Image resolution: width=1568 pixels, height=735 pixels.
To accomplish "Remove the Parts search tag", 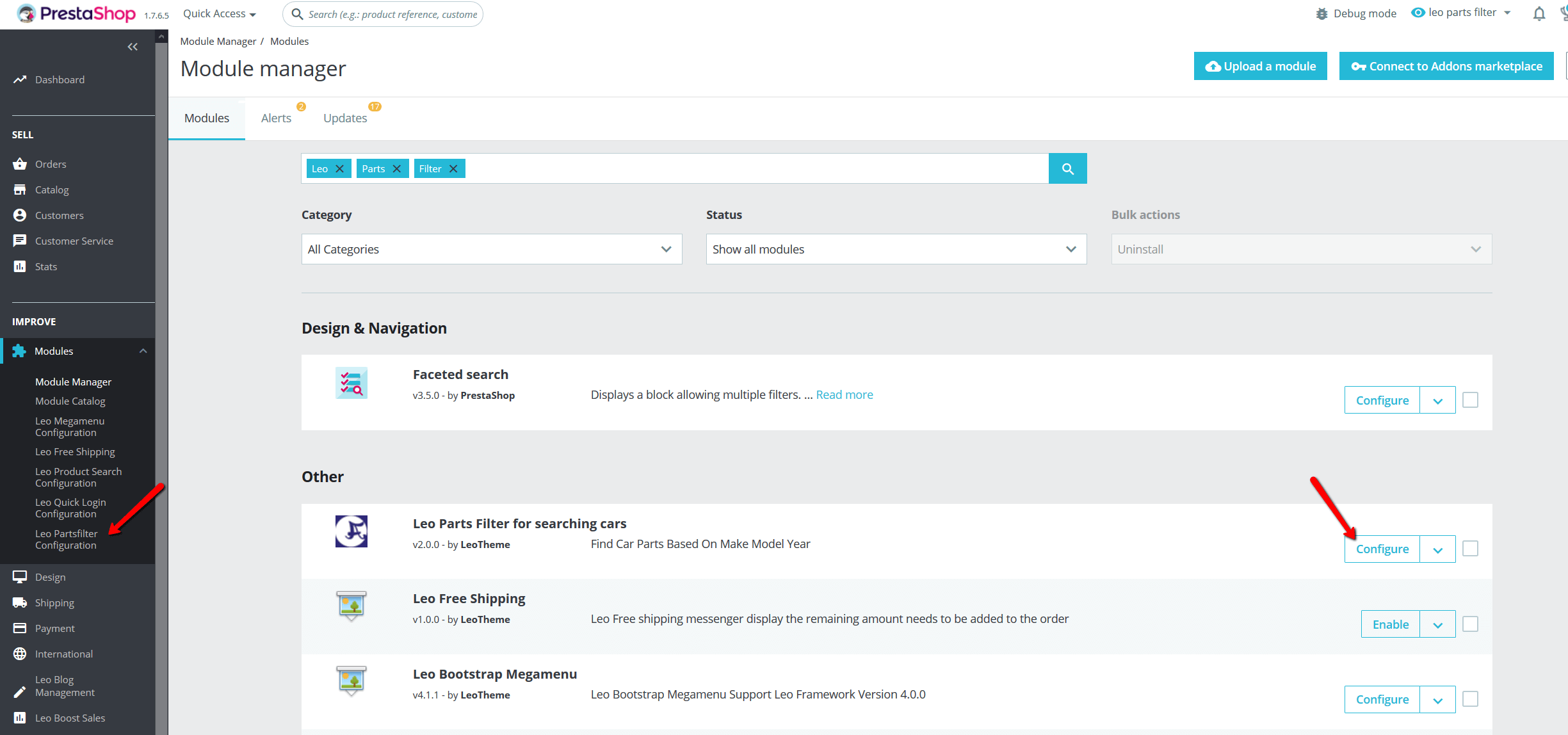I will point(397,168).
